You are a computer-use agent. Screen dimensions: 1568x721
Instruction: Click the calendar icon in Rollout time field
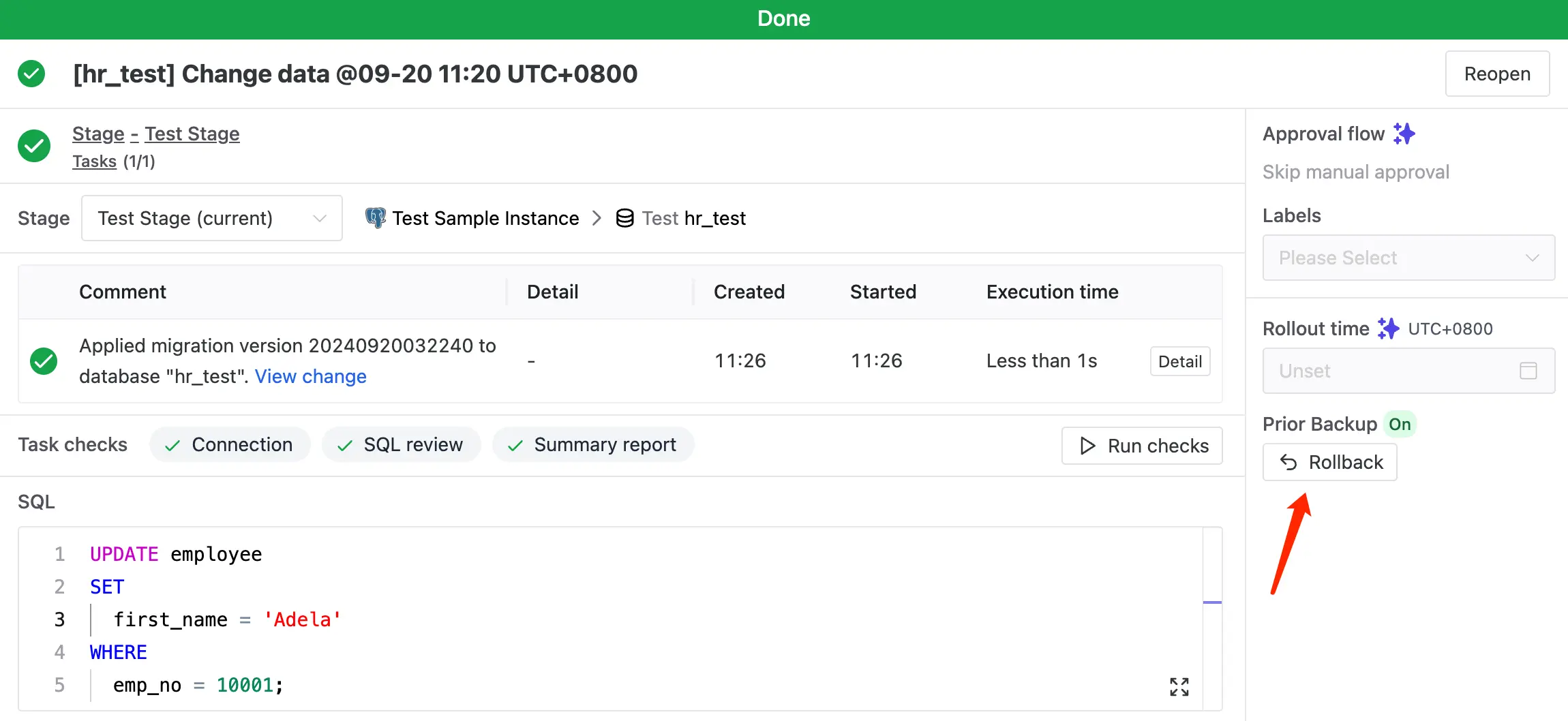1528,371
